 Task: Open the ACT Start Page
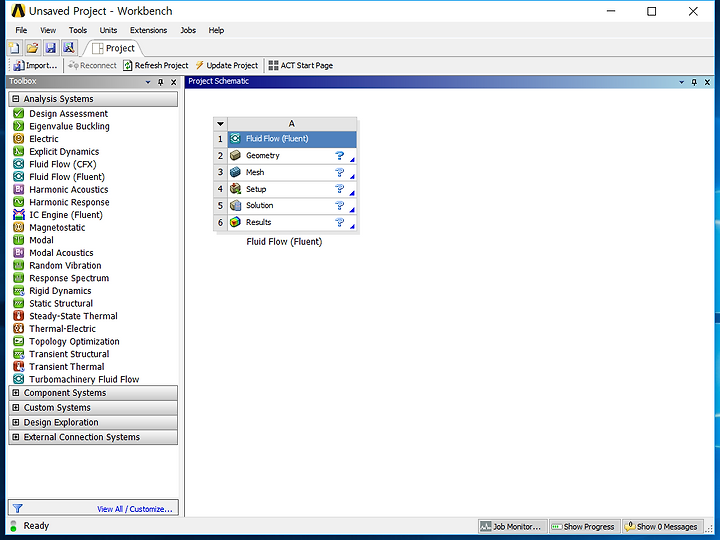[301, 65]
